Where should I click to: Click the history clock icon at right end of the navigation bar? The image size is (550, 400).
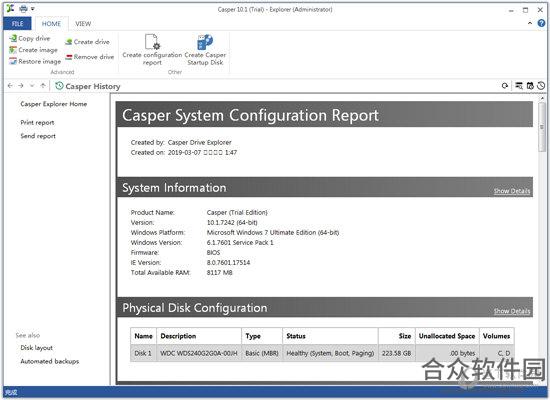click(541, 86)
